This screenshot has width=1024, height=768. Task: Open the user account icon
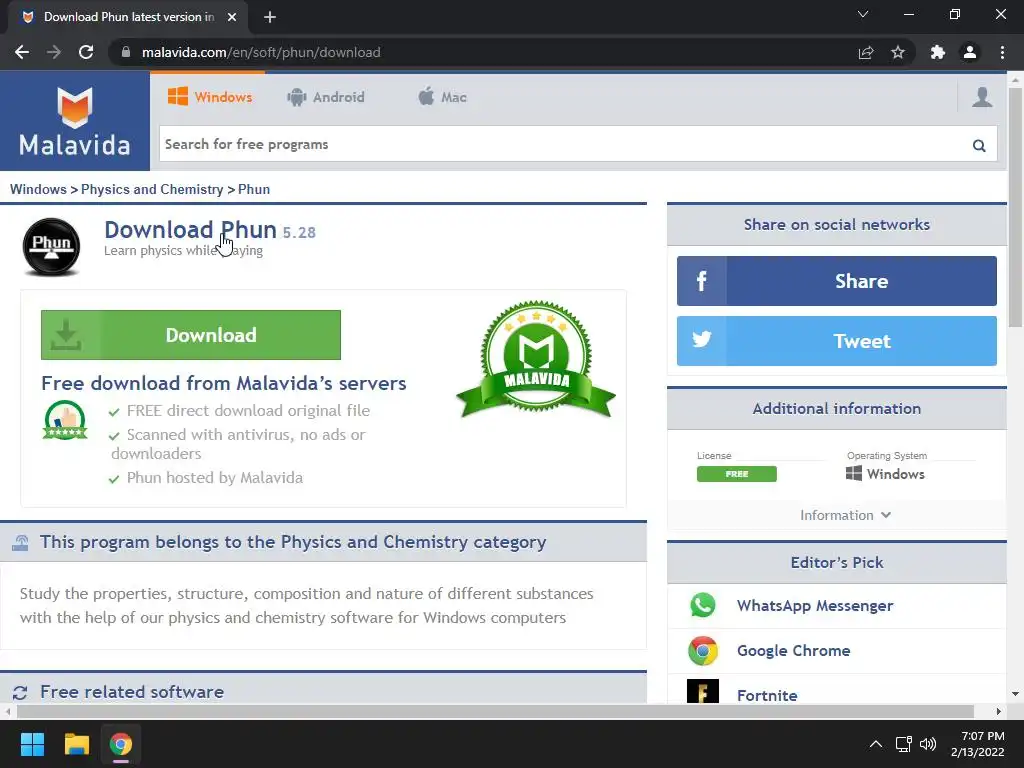coord(982,97)
